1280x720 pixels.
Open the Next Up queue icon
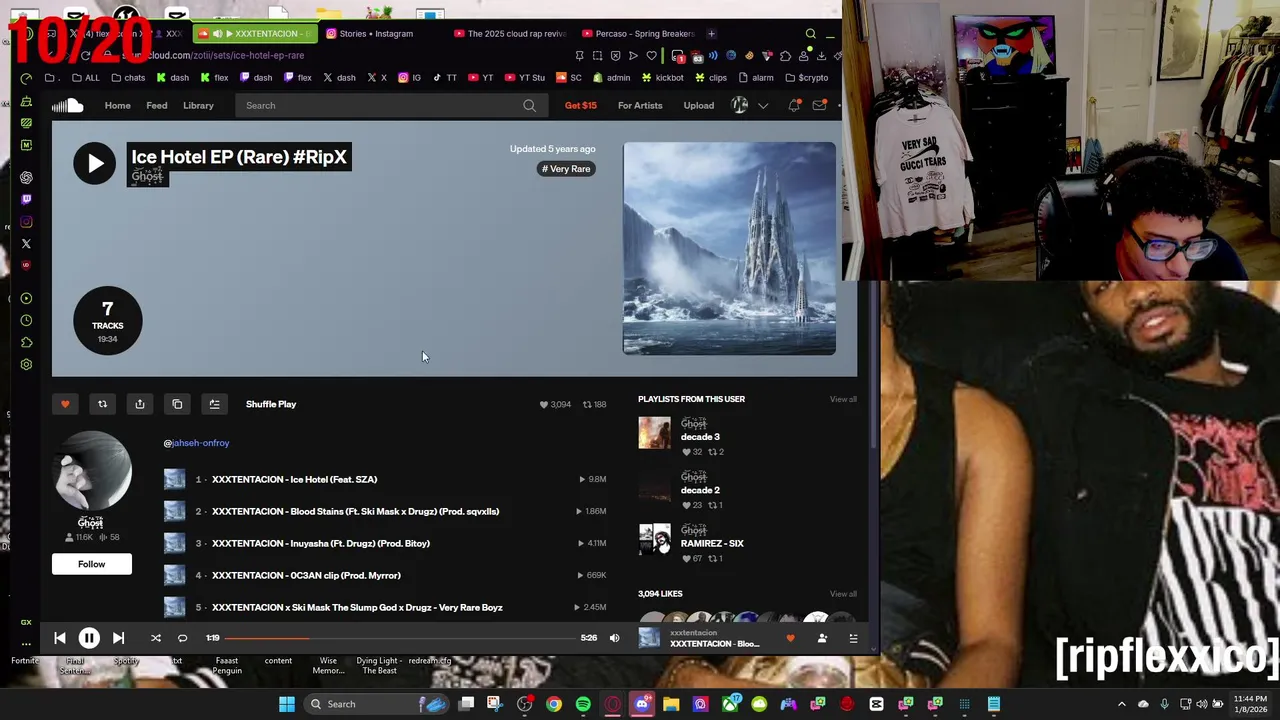pyautogui.click(x=853, y=638)
